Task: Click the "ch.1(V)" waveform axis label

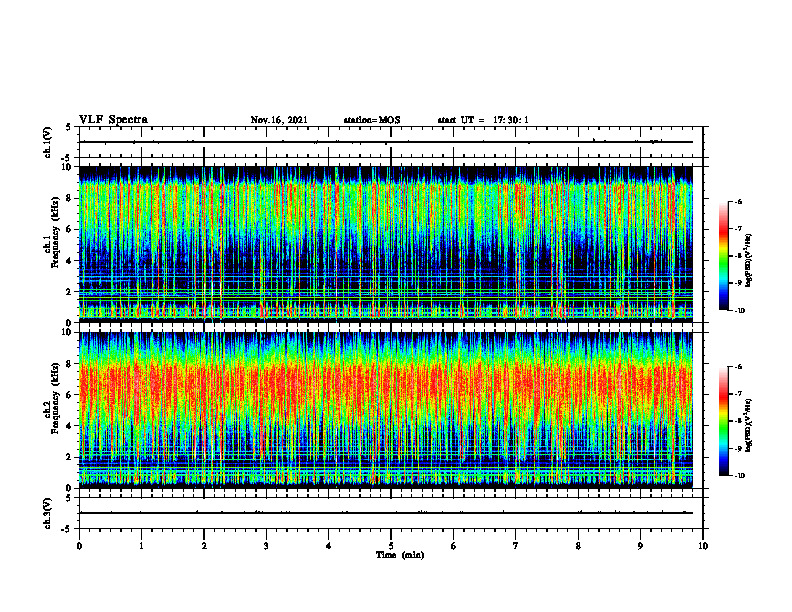Action: (48, 142)
